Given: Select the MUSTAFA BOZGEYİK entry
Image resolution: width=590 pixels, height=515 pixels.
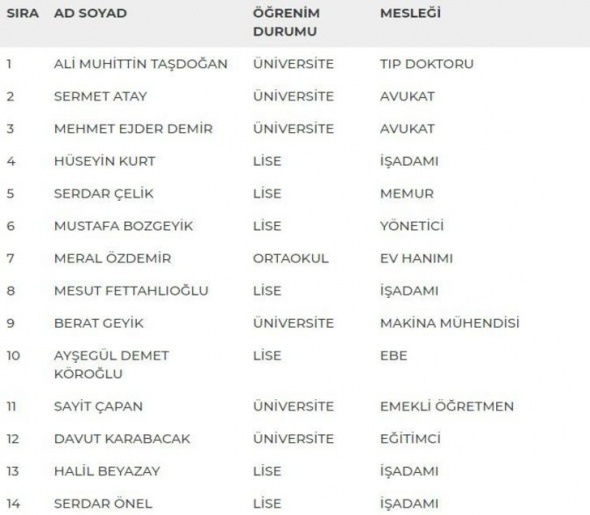Looking at the screenshot, I should [x=123, y=226].
